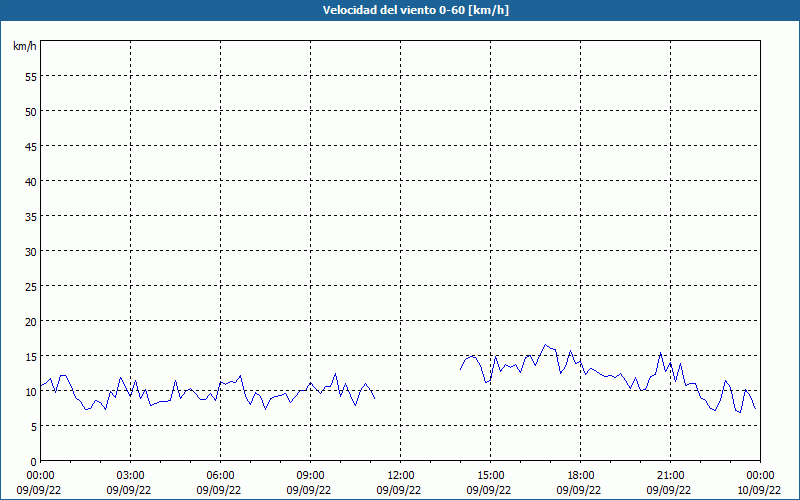The width and height of the screenshot is (800, 500).
Task: Click the 18:00 time axis label
Action: coord(581,476)
